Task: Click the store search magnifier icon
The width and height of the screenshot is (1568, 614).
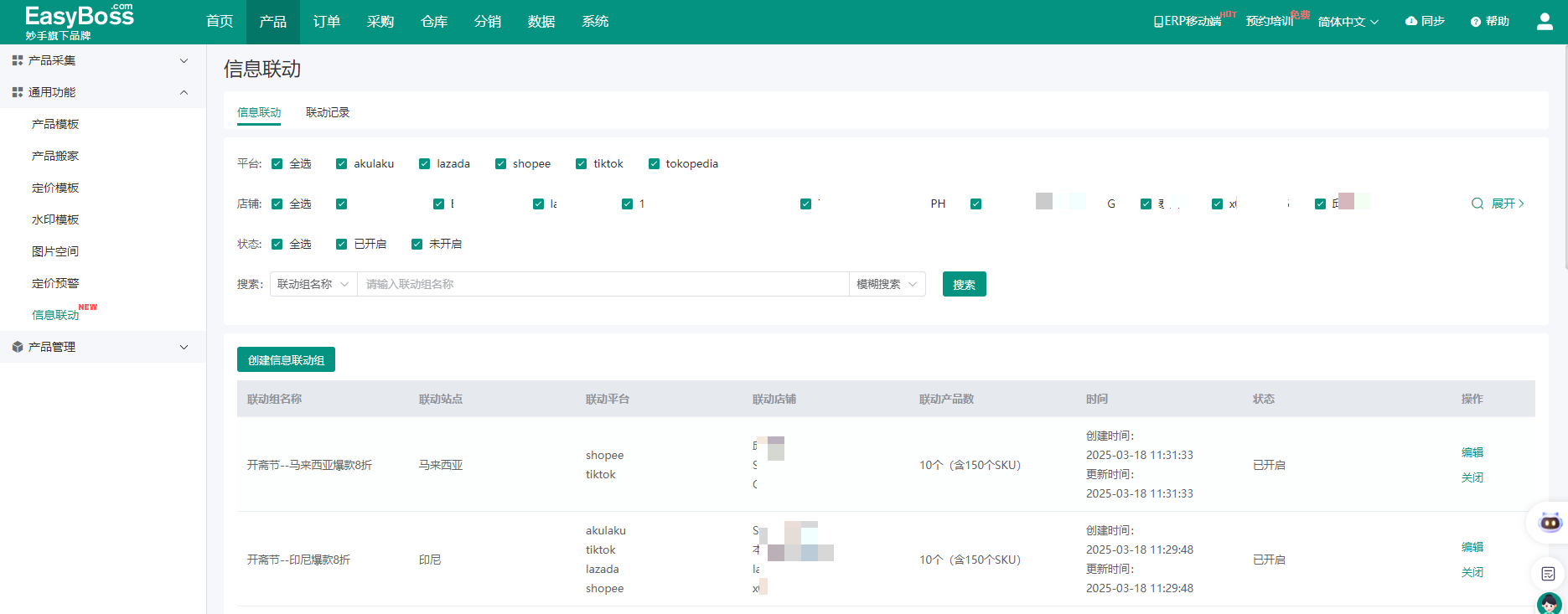Action: click(1477, 204)
